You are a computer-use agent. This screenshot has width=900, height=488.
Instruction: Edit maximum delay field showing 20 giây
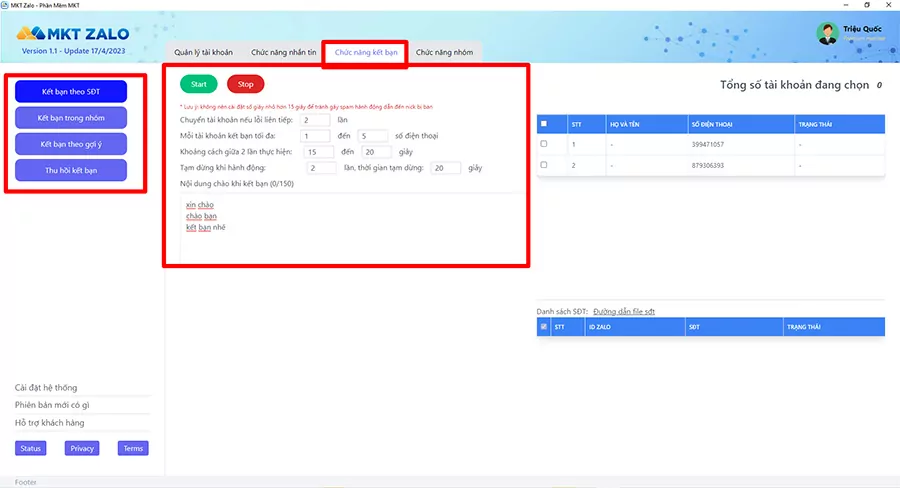click(376, 152)
